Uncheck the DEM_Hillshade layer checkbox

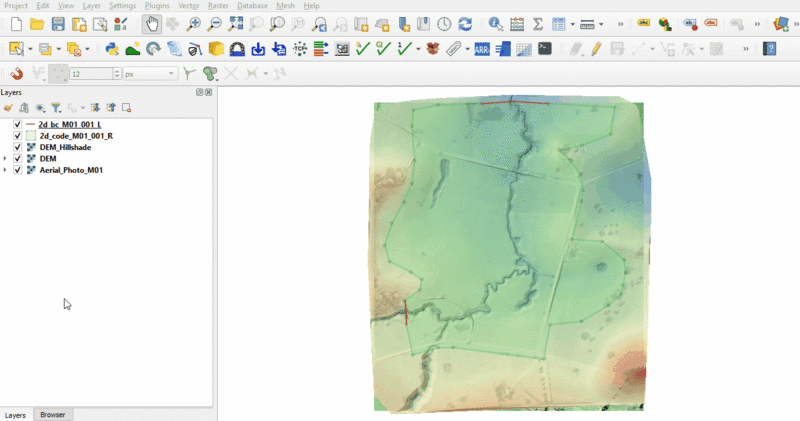click(18, 147)
